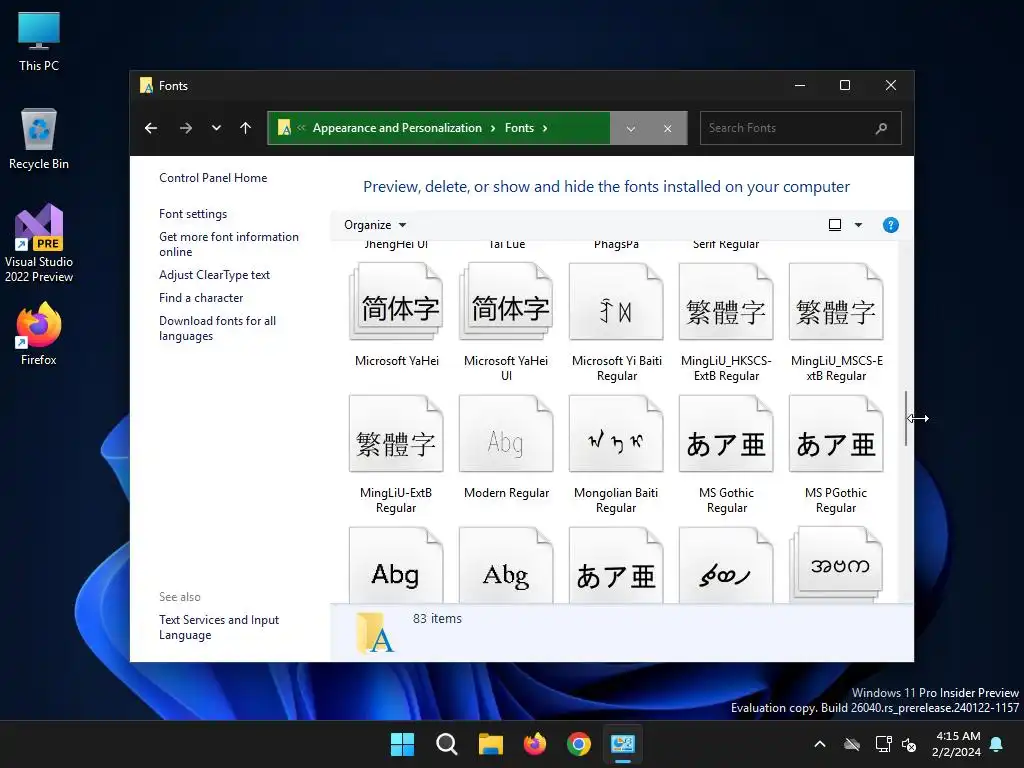Select the MS PGothic Regular font icon
Screen dimensions: 1024x768
tap(836, 434)
